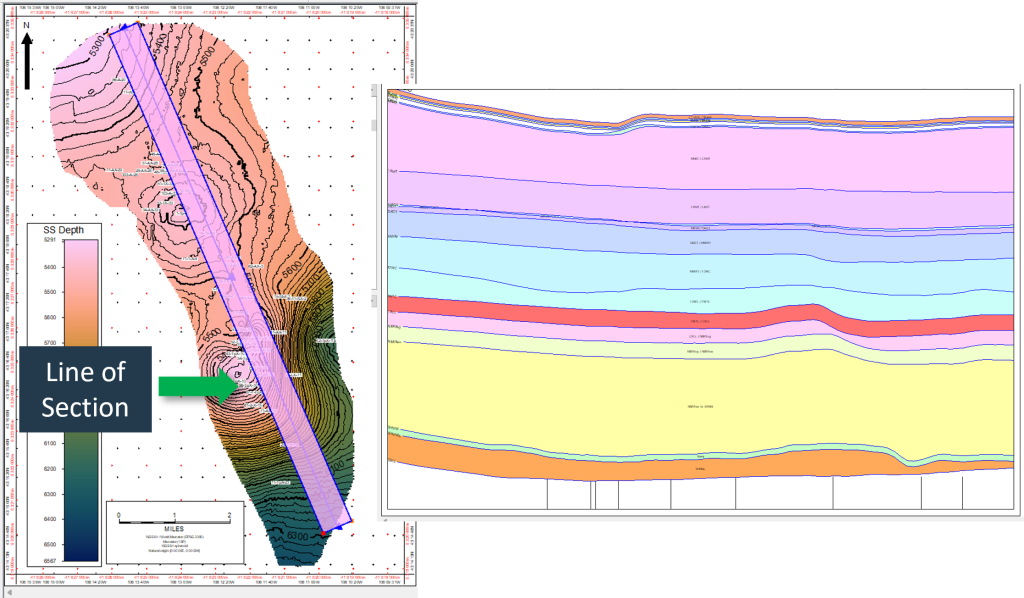Click the Line of Section text label
The width and height of the screenshot is (1024, 598).
[85, 389]
